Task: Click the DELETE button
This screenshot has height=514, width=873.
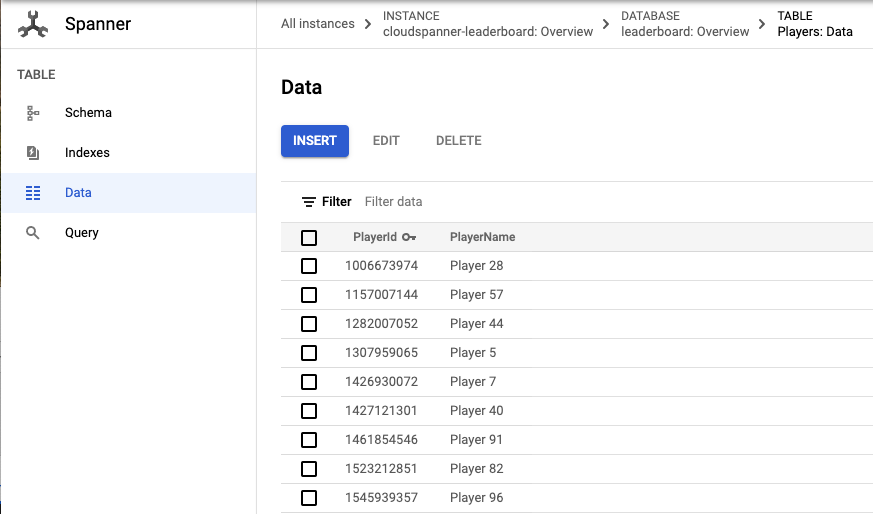Action: (x=458, y=141)
